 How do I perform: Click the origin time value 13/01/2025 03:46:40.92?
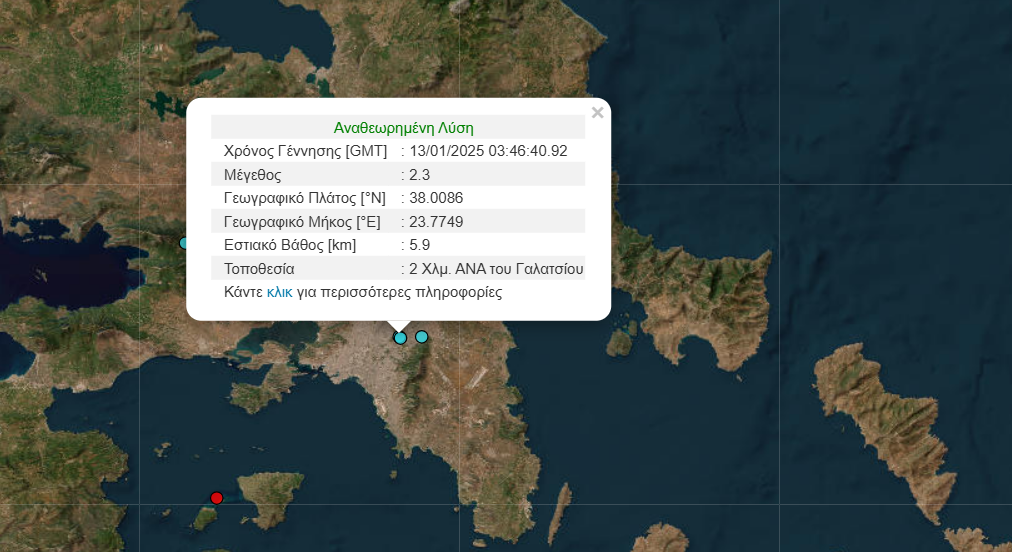point(489,151)
